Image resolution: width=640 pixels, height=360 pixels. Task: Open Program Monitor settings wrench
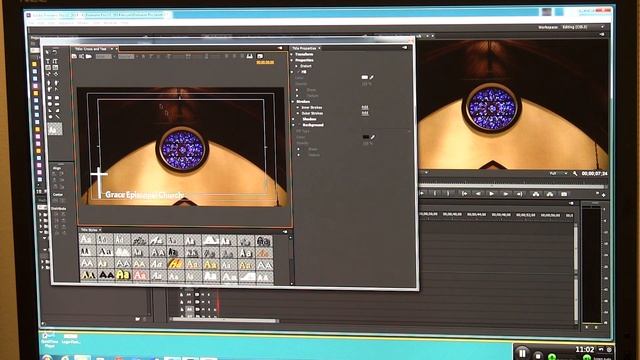tap(575, 173)
